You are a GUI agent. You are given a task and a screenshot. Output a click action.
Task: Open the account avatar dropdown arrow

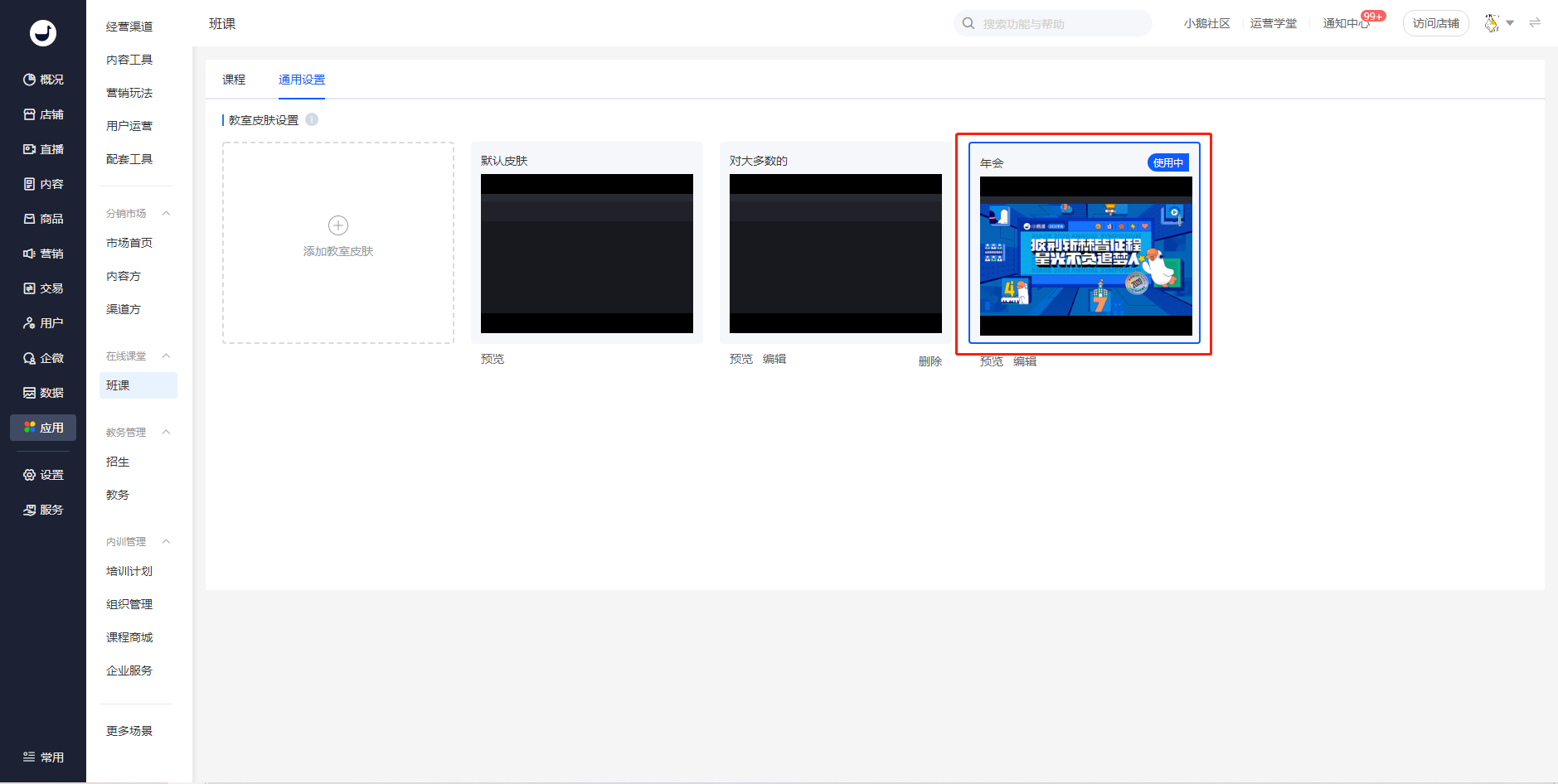point(1510,23)
